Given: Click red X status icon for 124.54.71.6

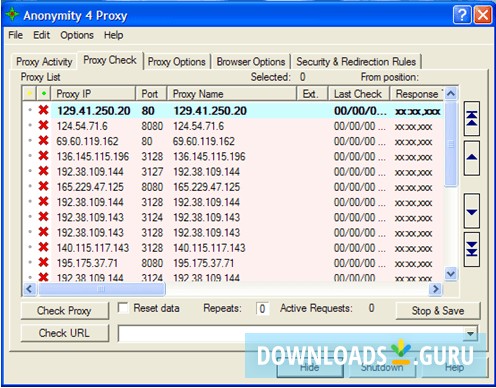Looking at the screenshot, I should (x=43, y=125).
